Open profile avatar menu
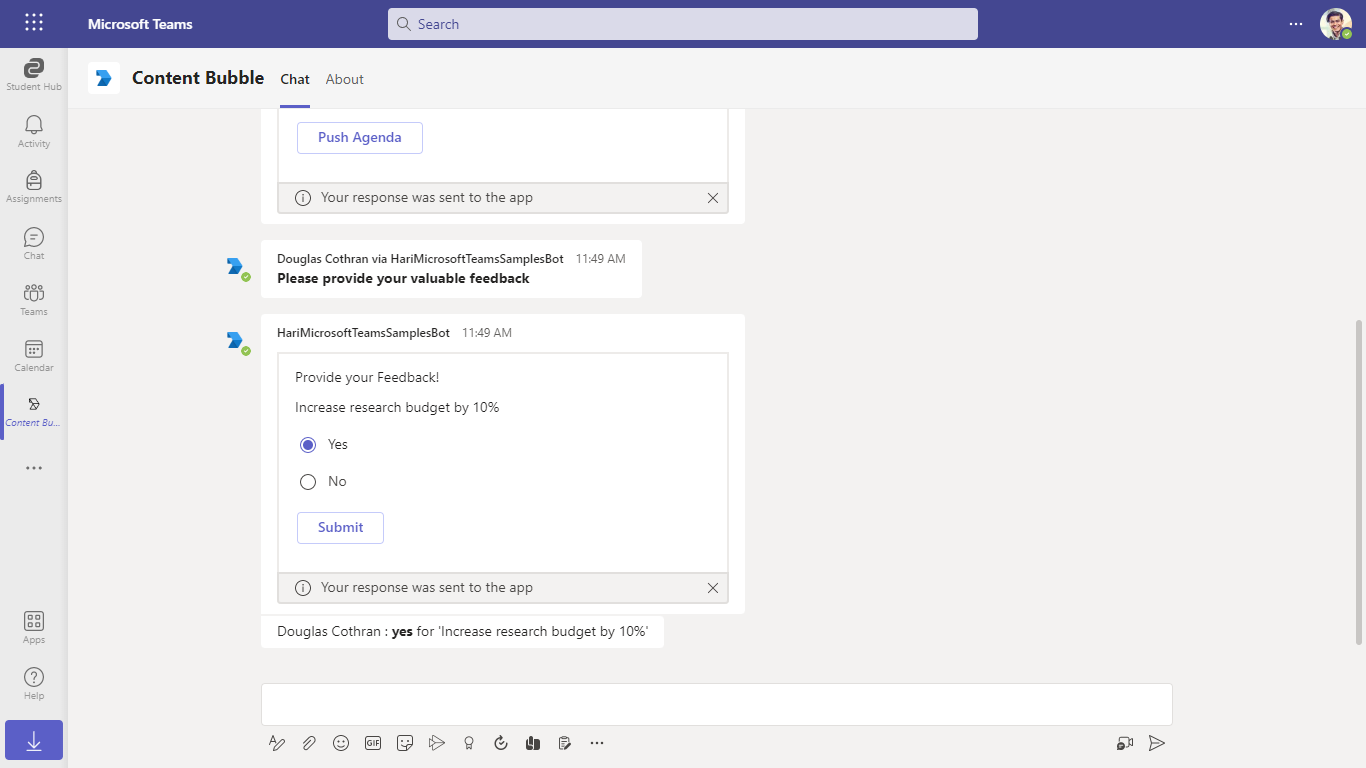This screenshot has height=768, width=1366. pyautogui.click(x=1335, y=24)
